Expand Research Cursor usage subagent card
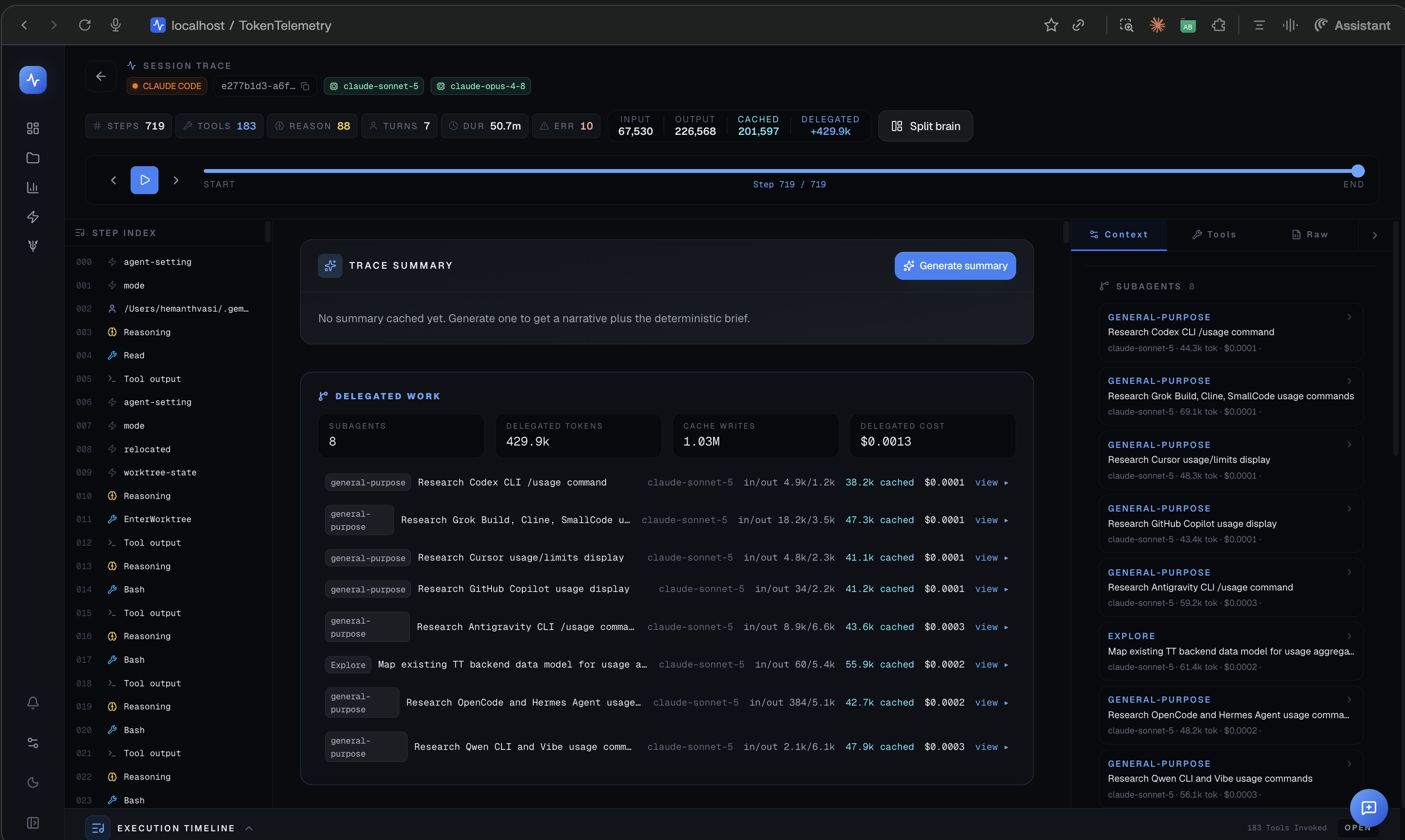The image size is (1405, 840). tap(1231, 459)
